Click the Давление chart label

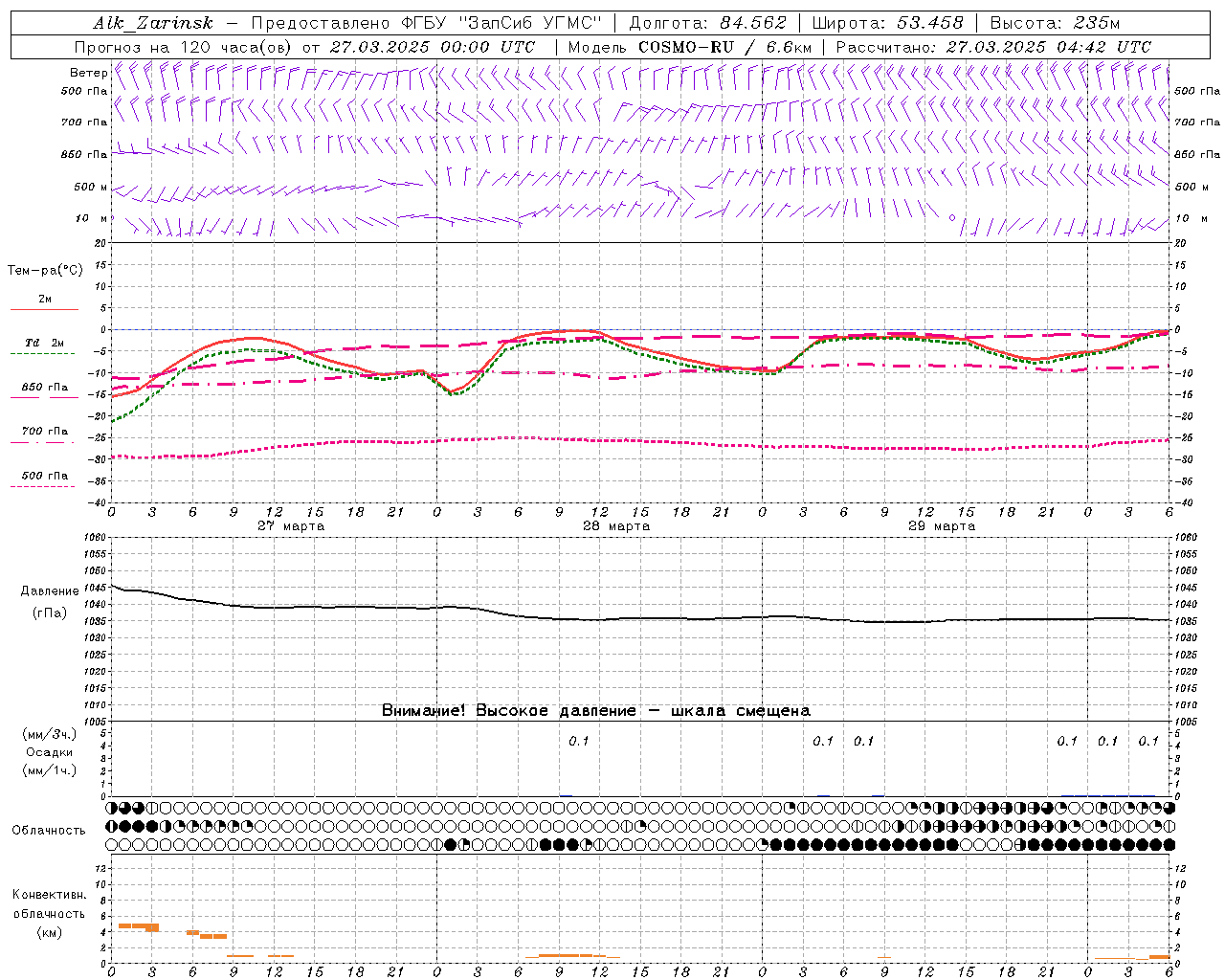(x=49, y=591)
